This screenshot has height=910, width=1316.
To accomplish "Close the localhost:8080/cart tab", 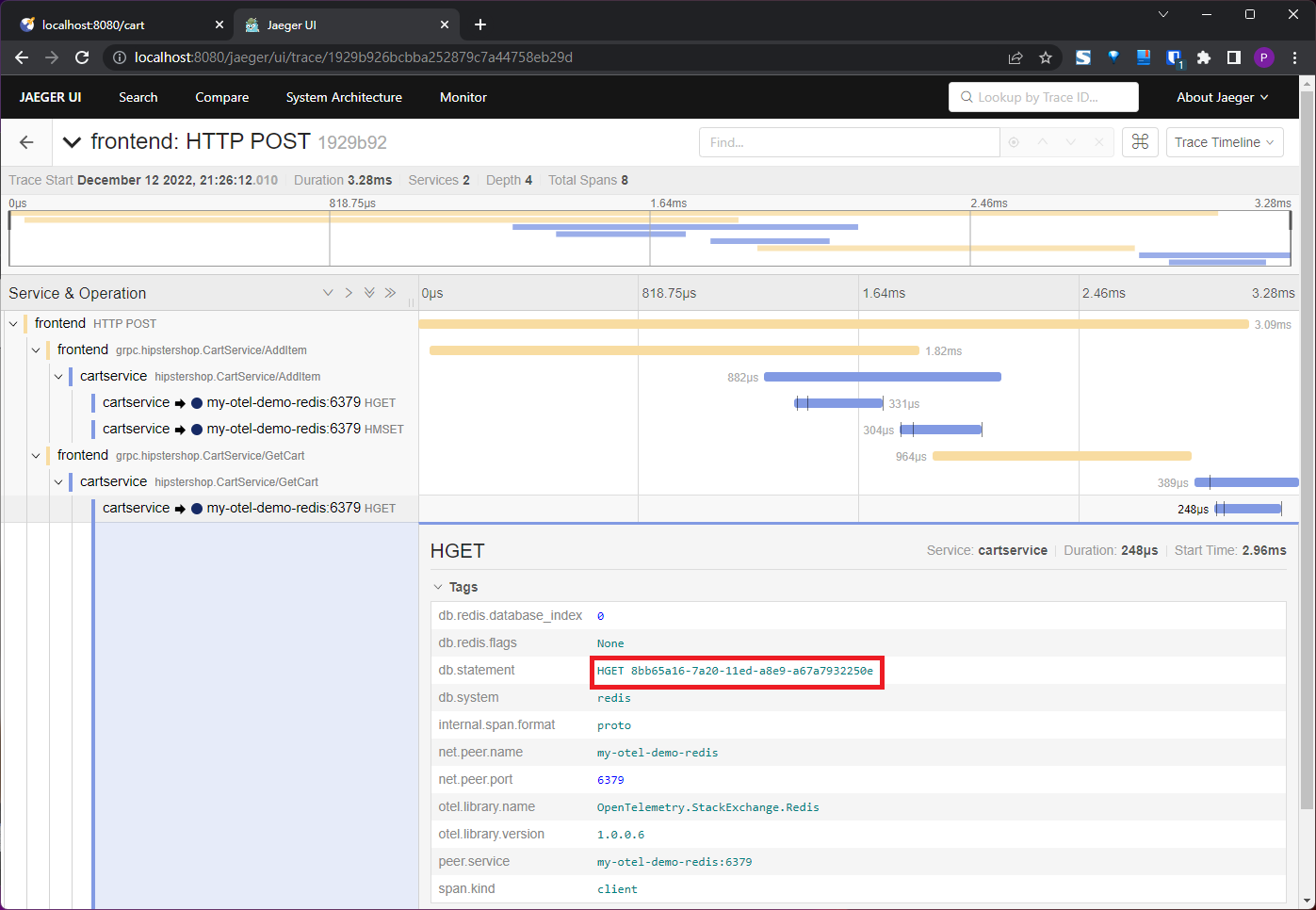I will (219, 24).
